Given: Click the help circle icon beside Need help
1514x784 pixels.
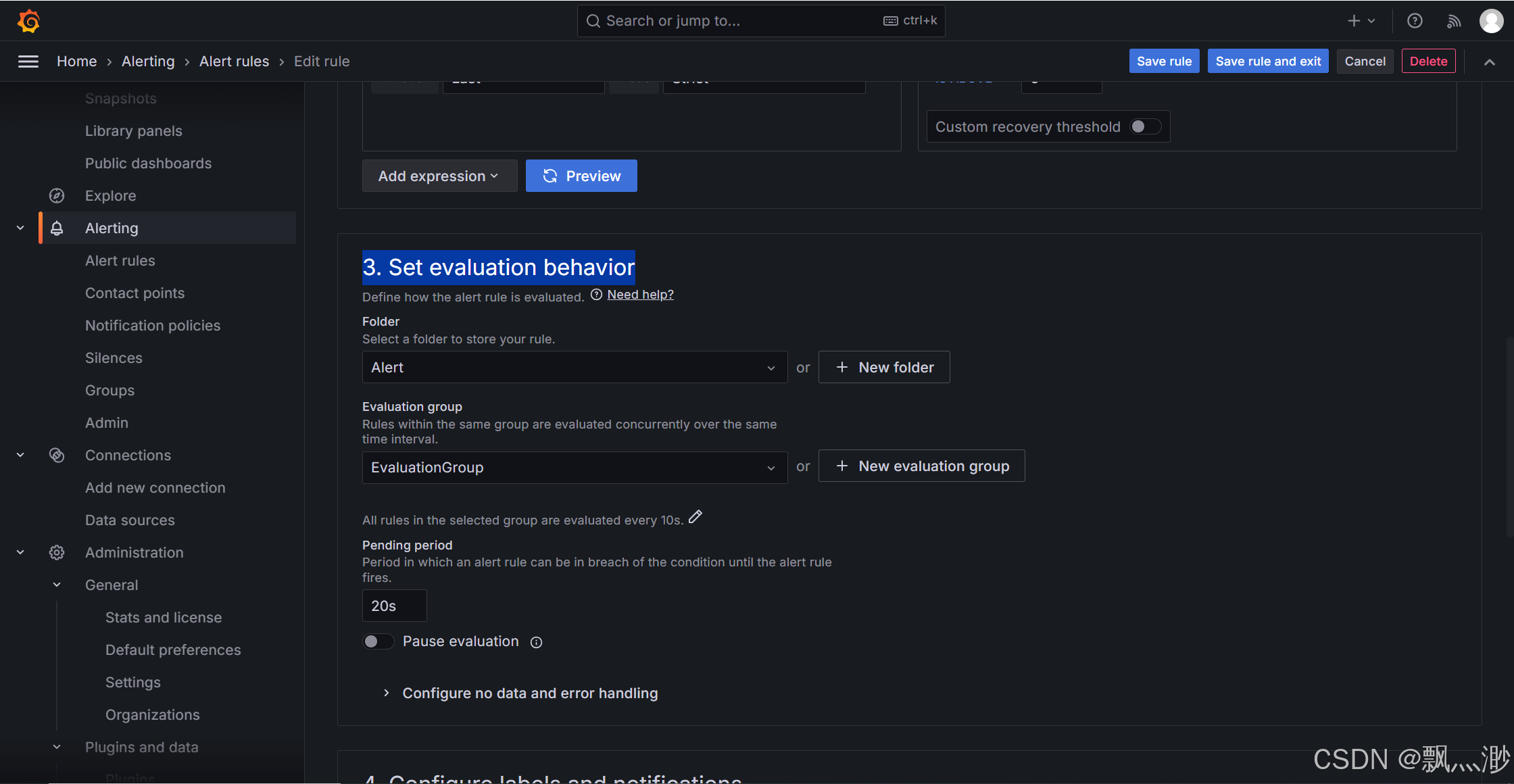Looking at the screenshot, I should click(x=596, y=295).
